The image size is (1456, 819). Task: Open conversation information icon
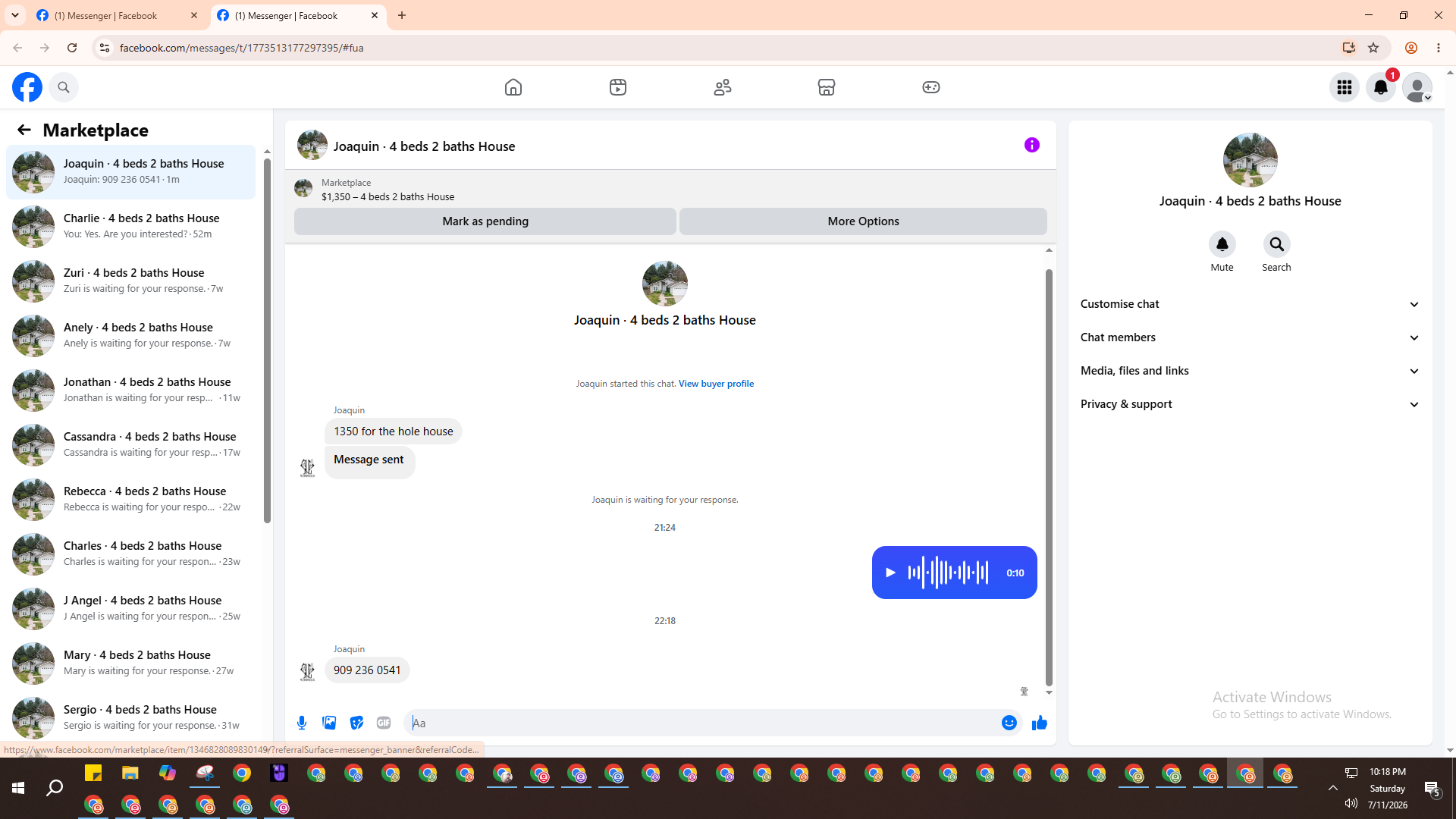(x=1032, y=145)
